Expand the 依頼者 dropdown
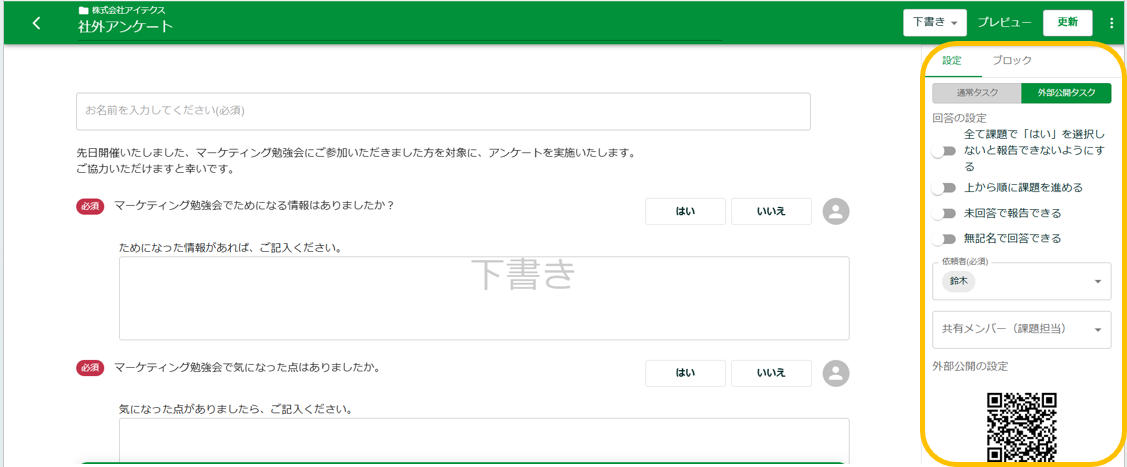Viewport: 1127px width, 467px height. pyautogui.click(x=1098, y=282)
